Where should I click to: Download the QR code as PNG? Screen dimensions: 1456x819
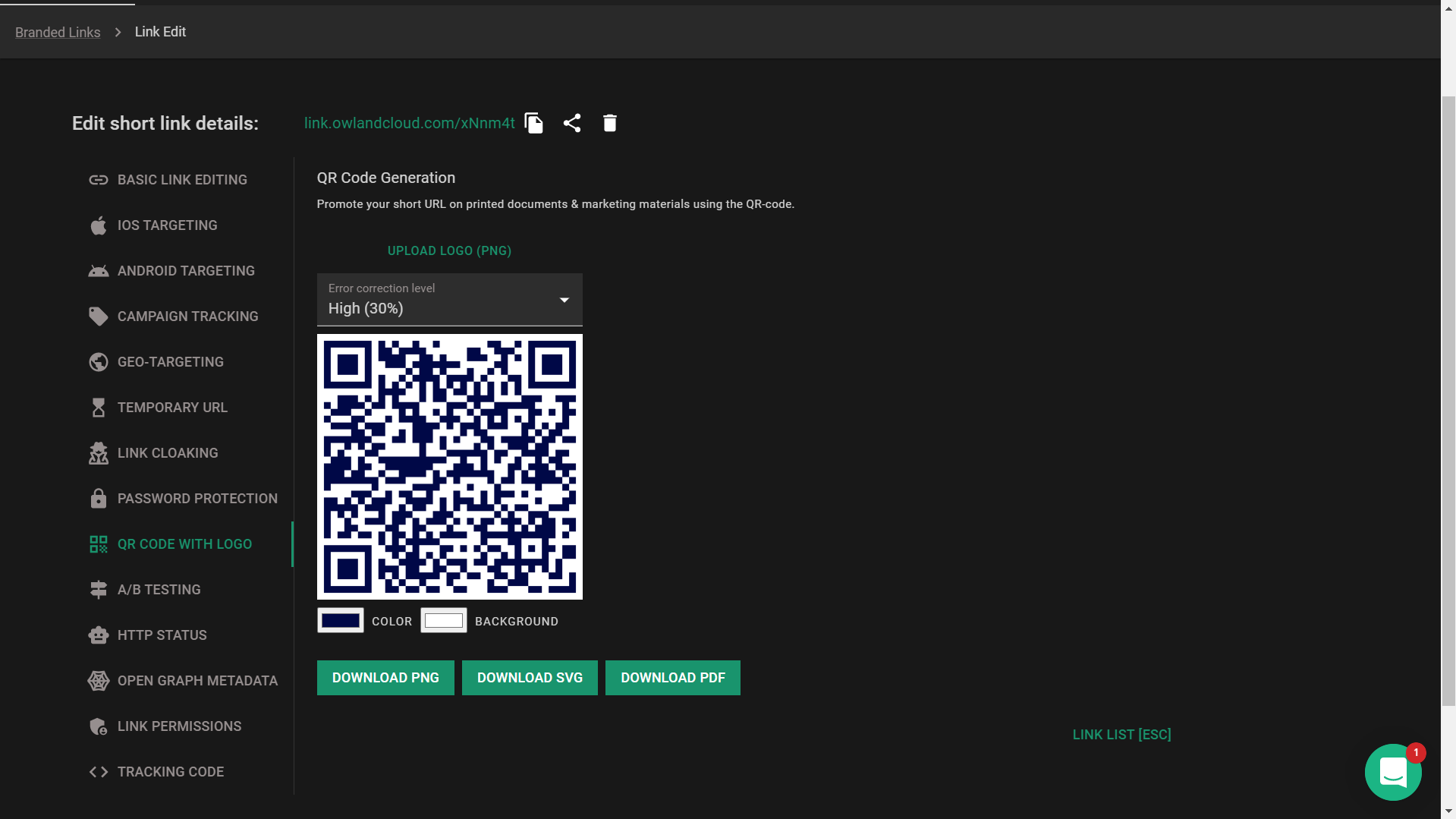385,678
